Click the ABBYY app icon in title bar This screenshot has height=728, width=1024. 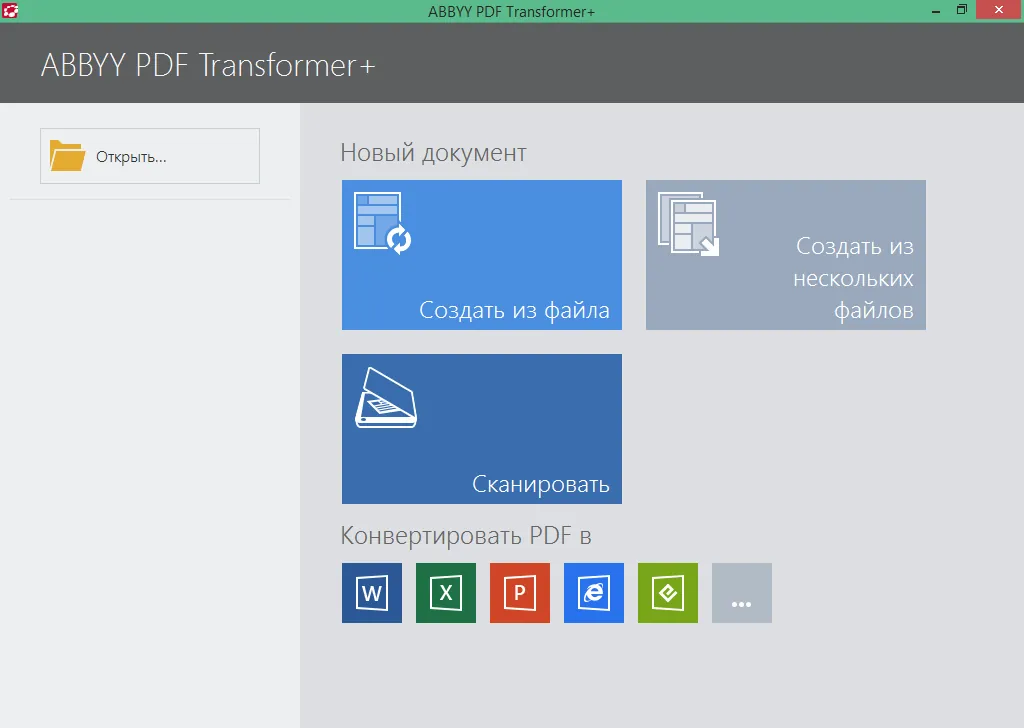[x=10, y=10]
